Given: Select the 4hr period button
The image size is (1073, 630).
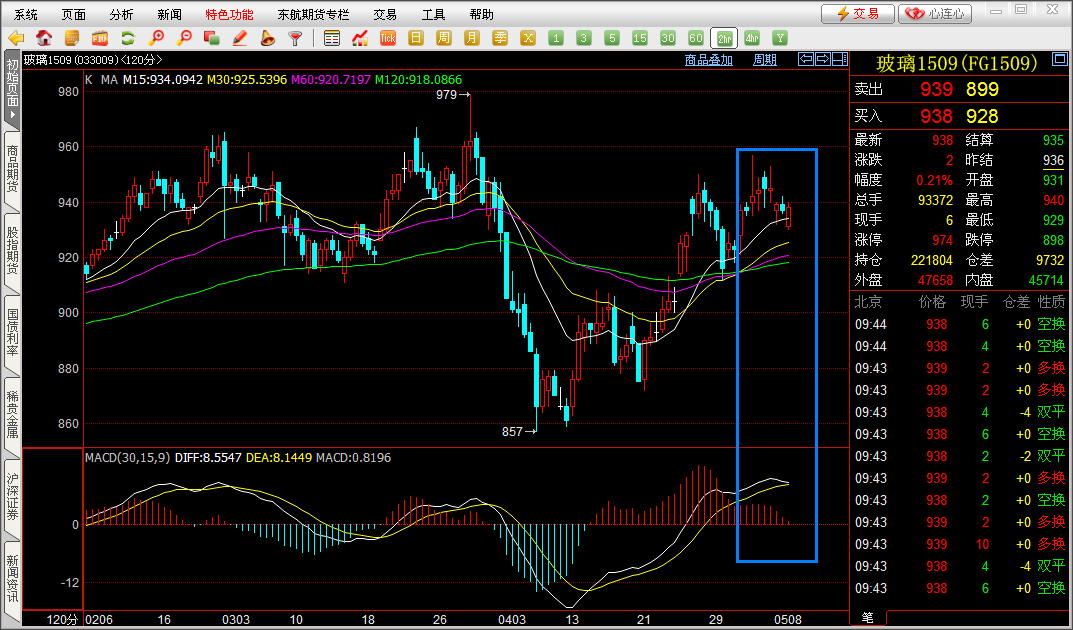Looking at the screenshot, I should 752,38.
